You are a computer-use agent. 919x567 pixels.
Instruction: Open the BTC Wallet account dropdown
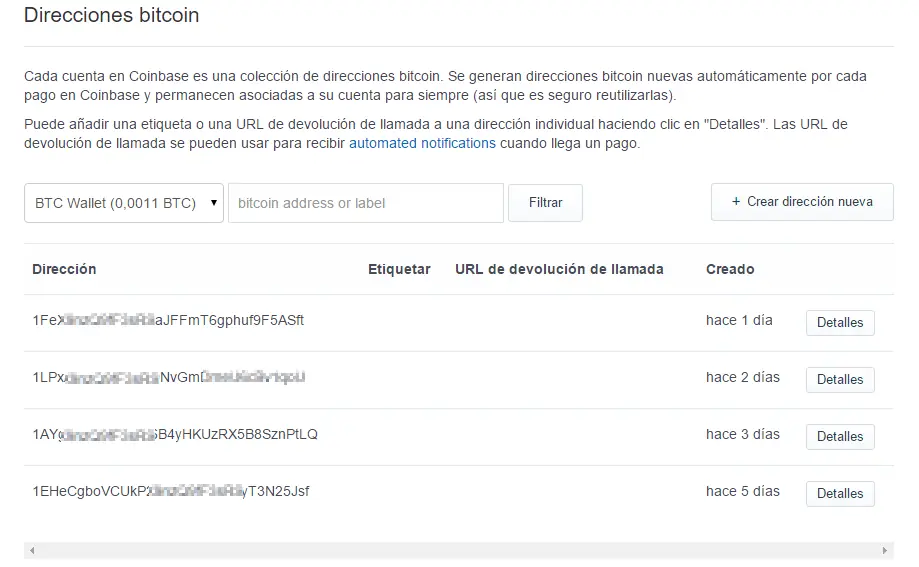click(x=124, y=203)
